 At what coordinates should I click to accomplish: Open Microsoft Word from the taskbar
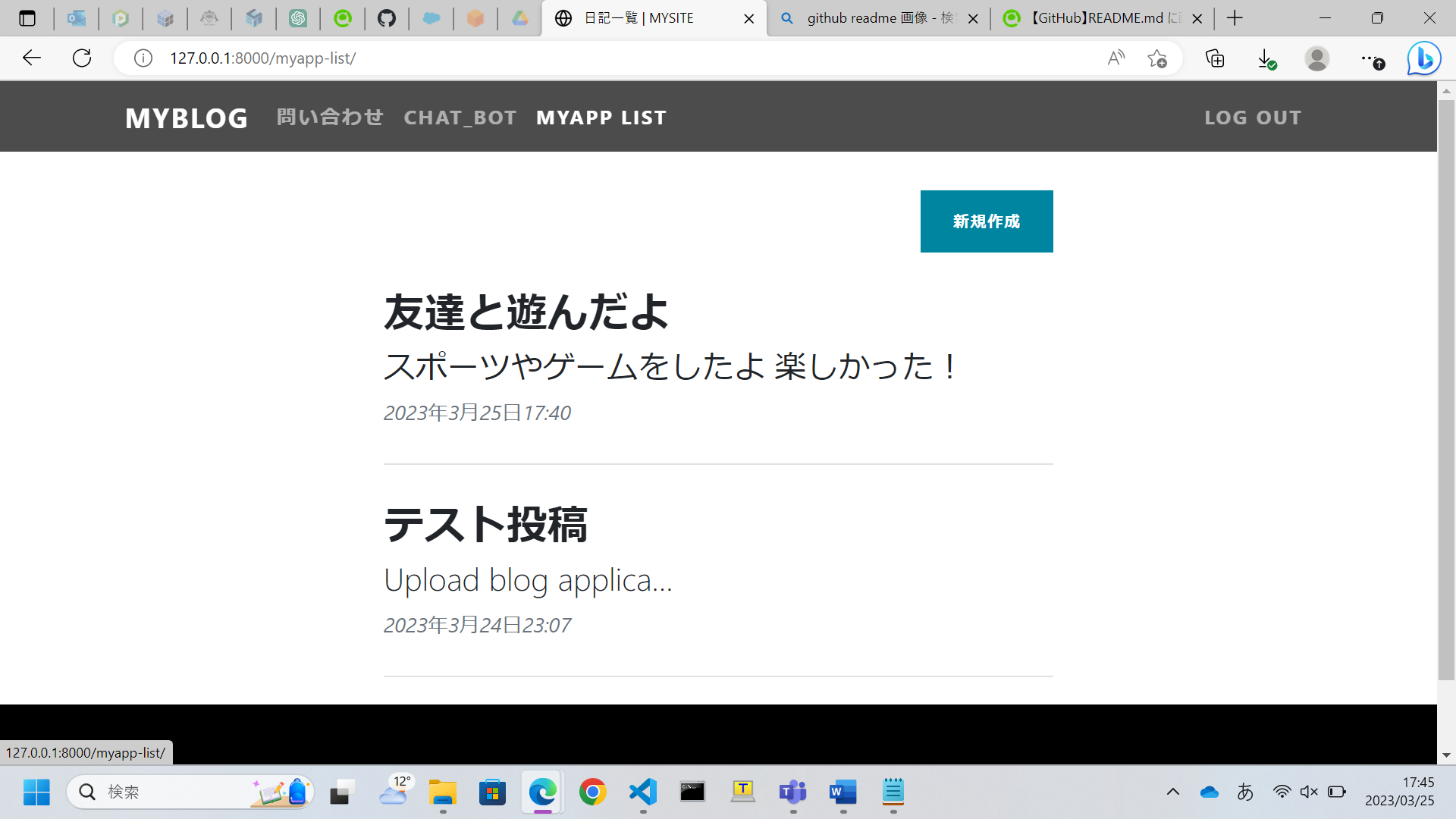(x=843, y=792)
